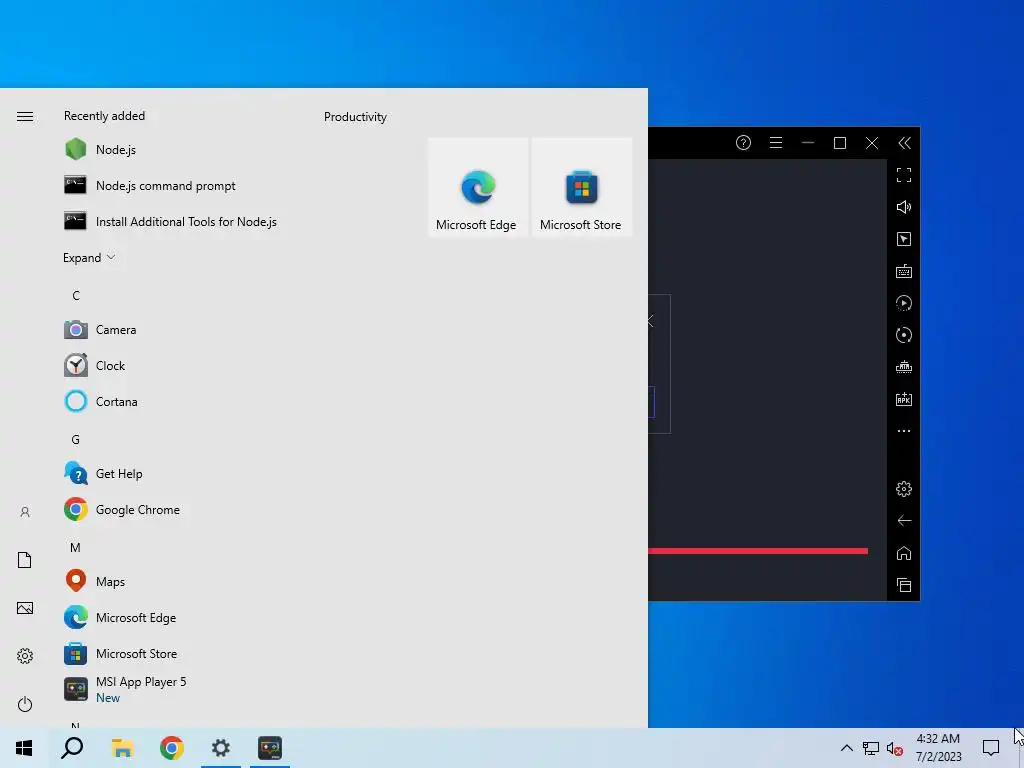The image size is (1024, 768).
Task: Collapse the MSI App Player side toolbar
Action: pos(904,143)
